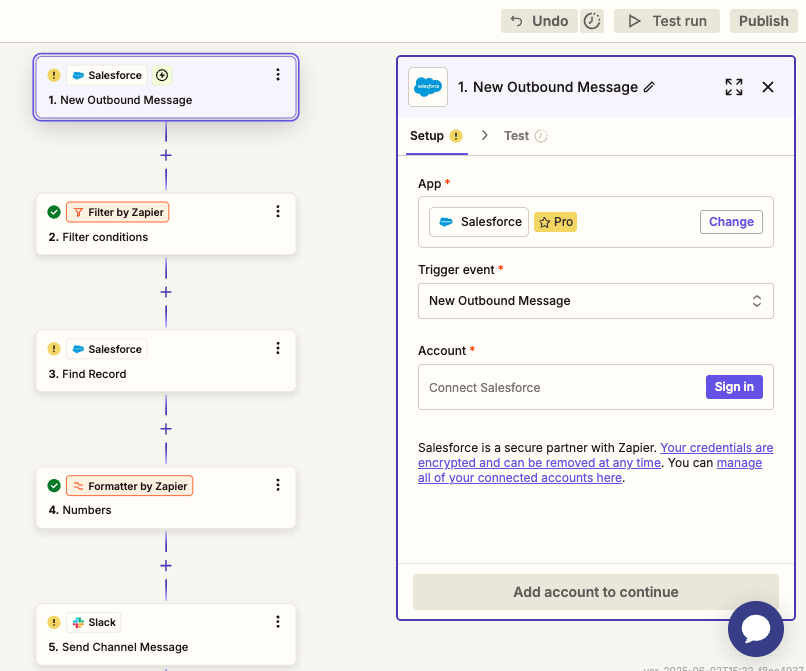
Task: Open Filter conditions step menu
Action: pos(278,211)
